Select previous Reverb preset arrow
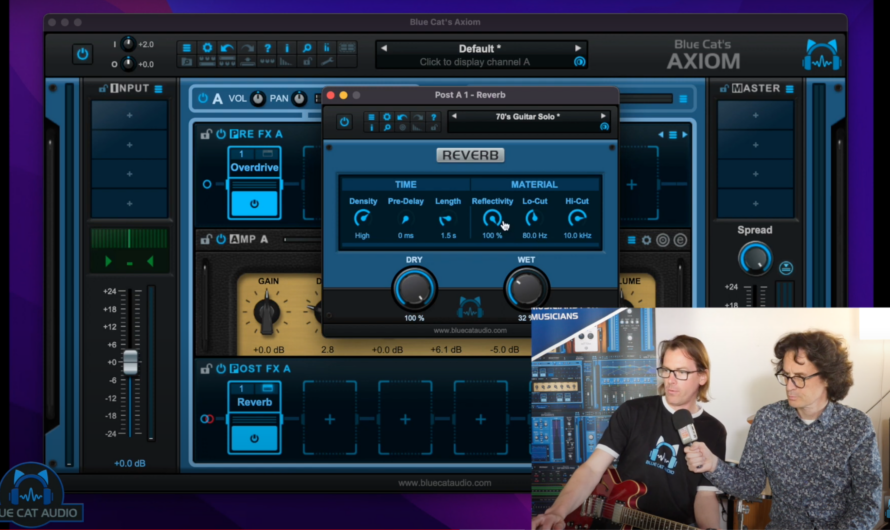The width and height of the screenshot is (890, 530). [454, 116]
